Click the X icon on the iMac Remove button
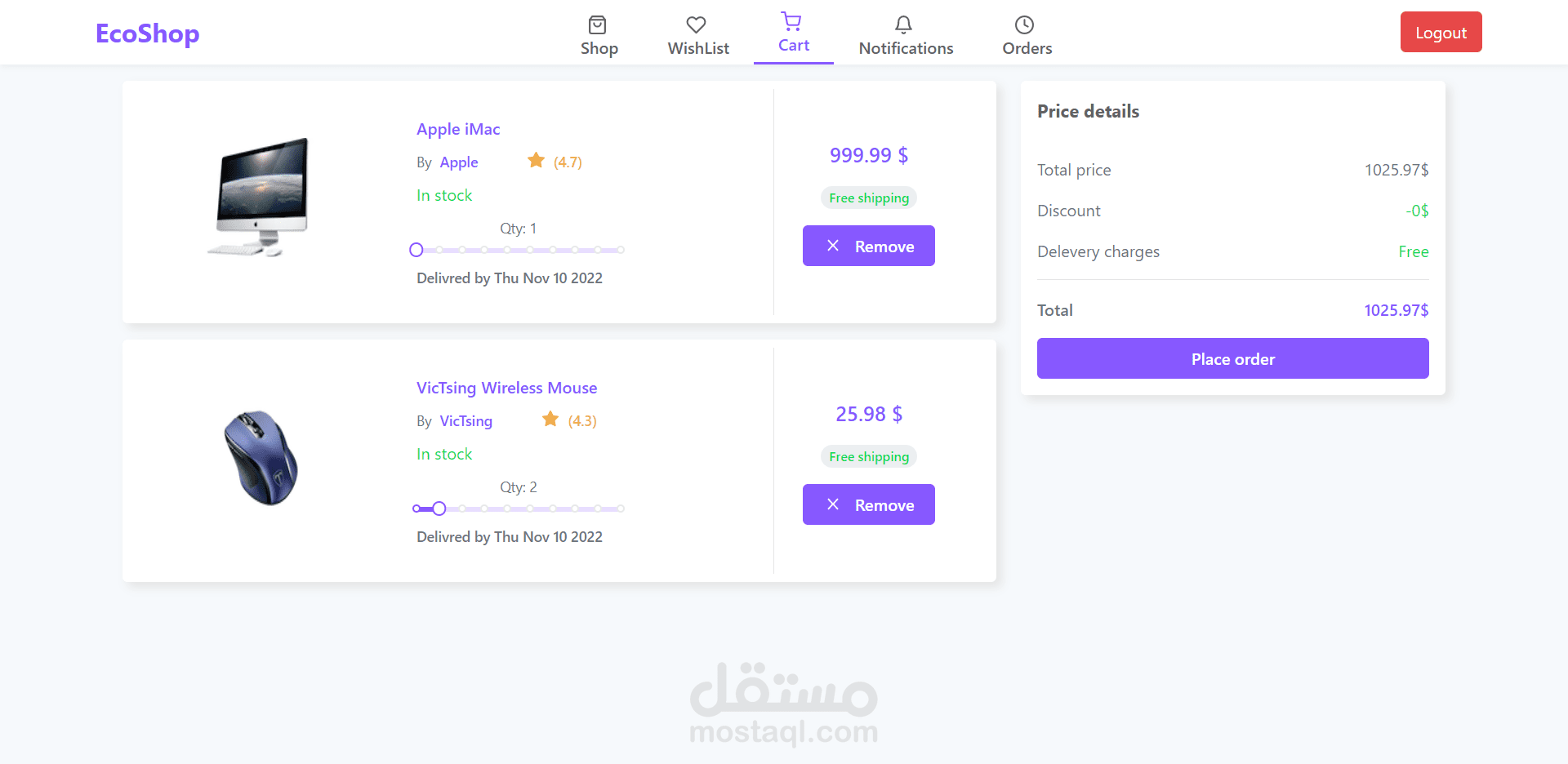The width and height of the screenshot is (1568, 764). coord(833,246)
